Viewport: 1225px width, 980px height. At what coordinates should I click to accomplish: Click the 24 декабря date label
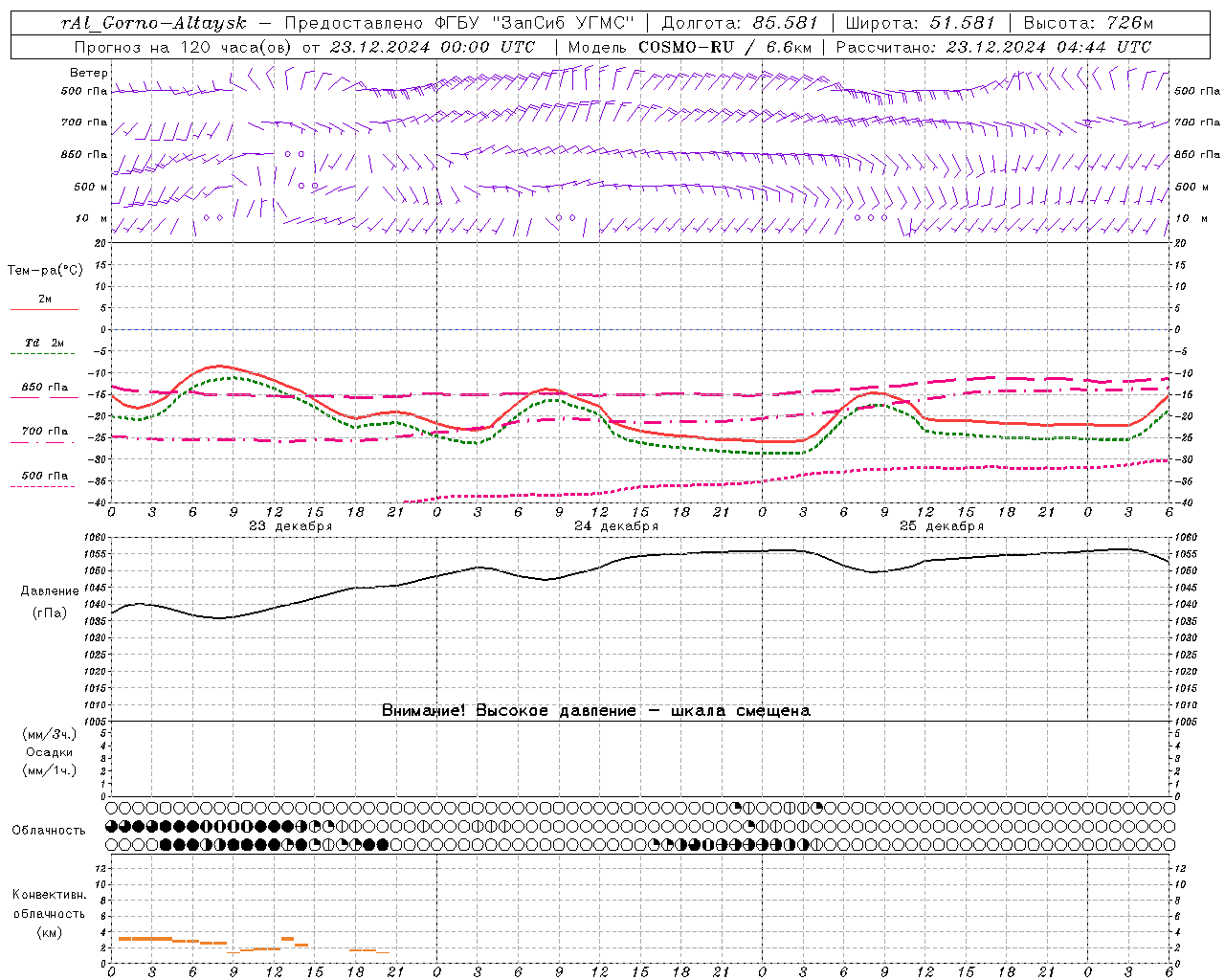click(616, 526)
